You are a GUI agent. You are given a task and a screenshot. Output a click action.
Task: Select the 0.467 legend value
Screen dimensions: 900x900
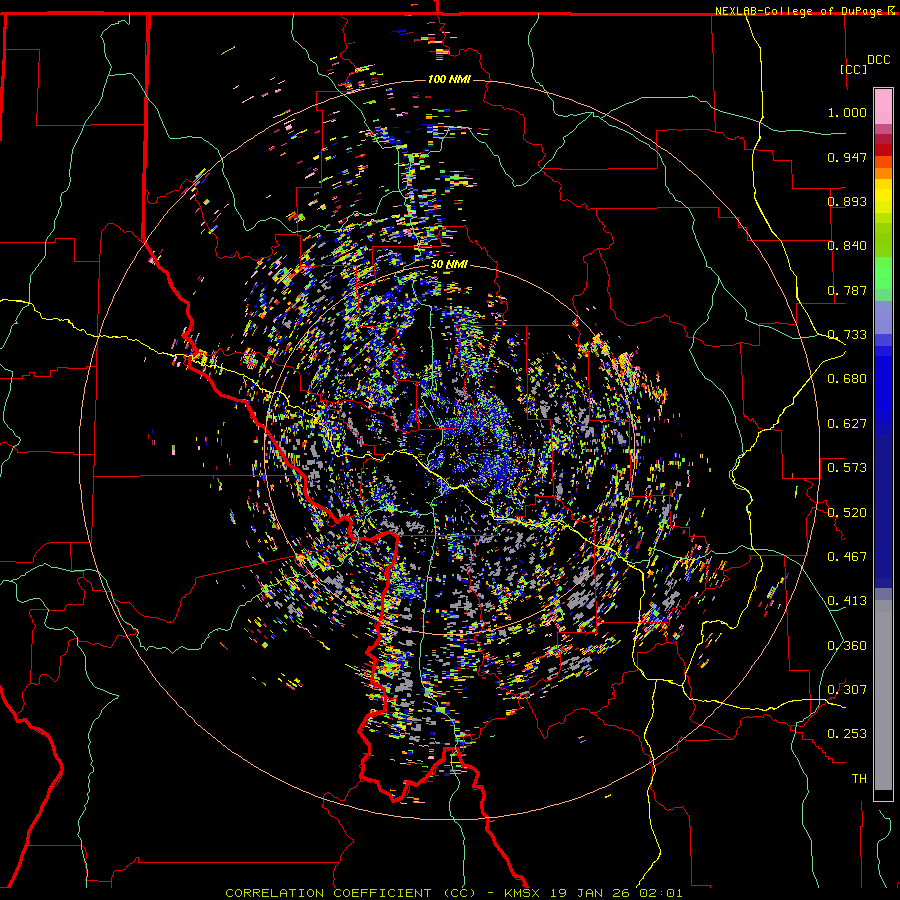[847, 557]
